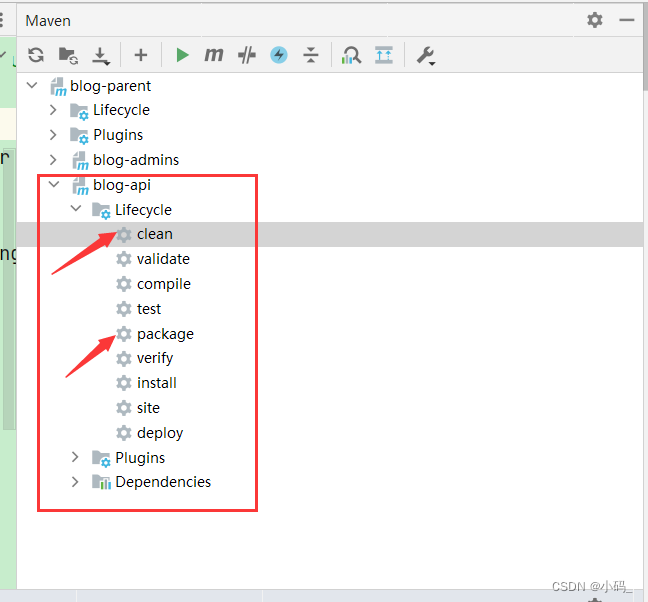Click blog-api Lifecycle folder icon

(x=101, y=210)
